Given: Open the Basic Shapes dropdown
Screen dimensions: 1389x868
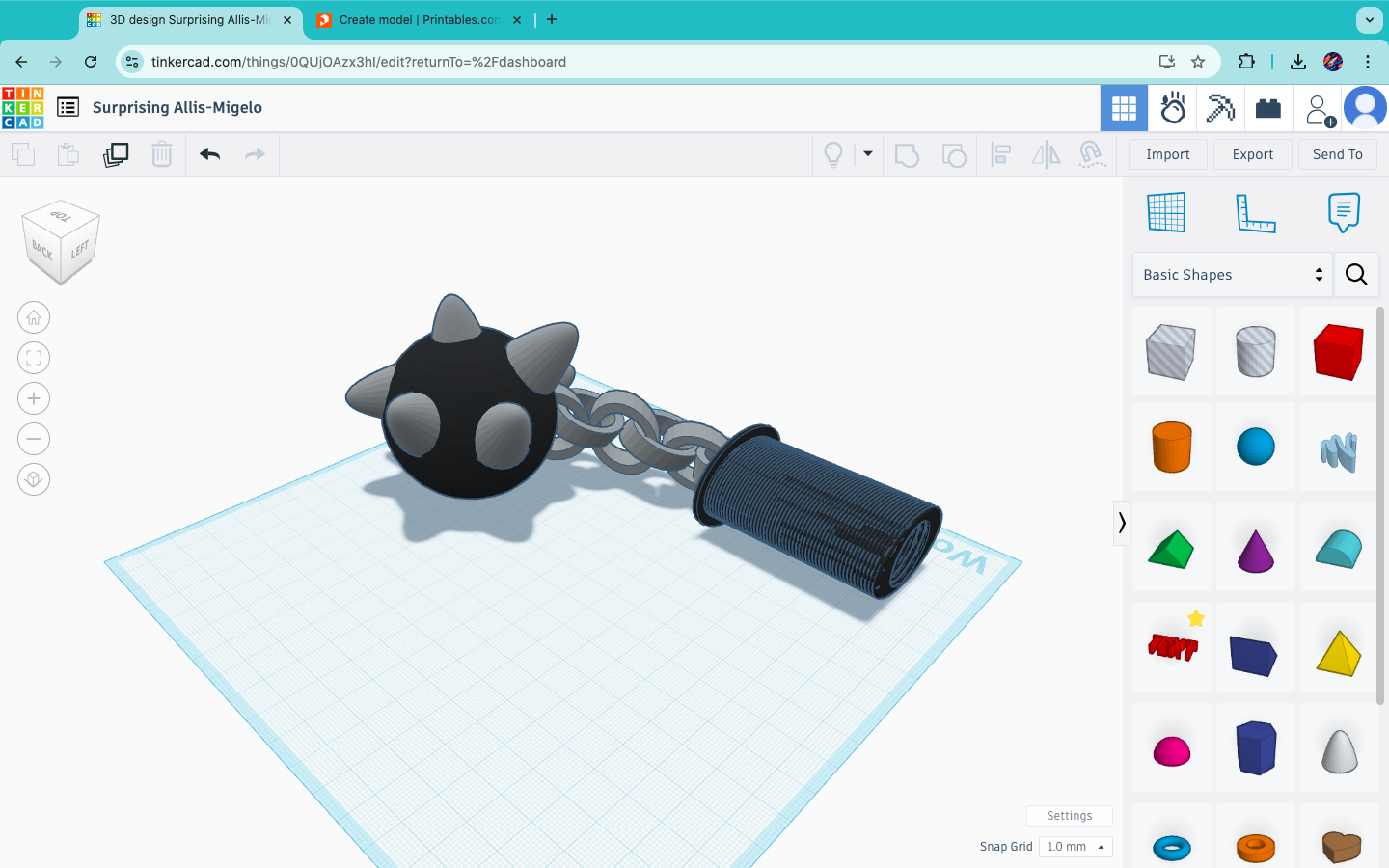Looking at the screenshot, I should pyautogui.click(x=1232, y=275).
